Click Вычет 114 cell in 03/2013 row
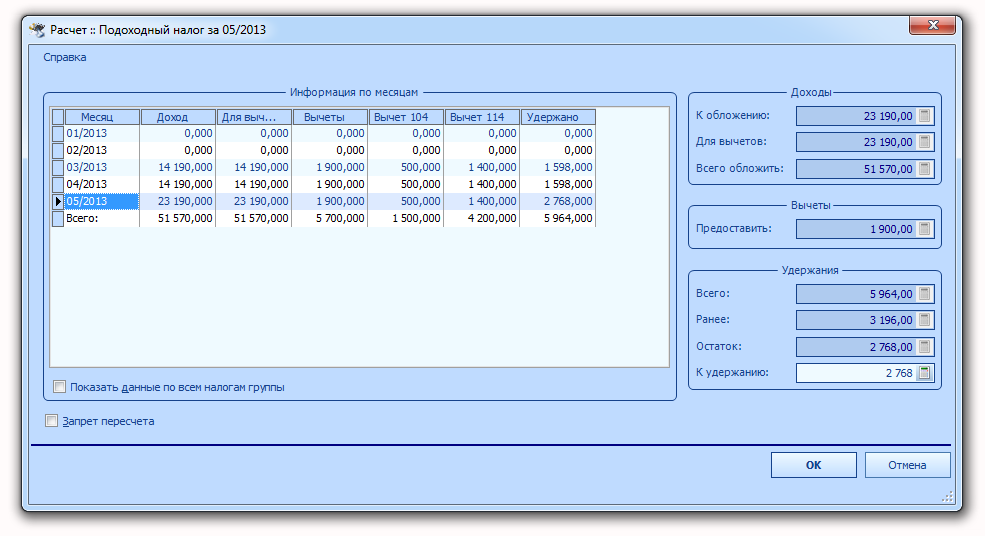 [482, 167]
